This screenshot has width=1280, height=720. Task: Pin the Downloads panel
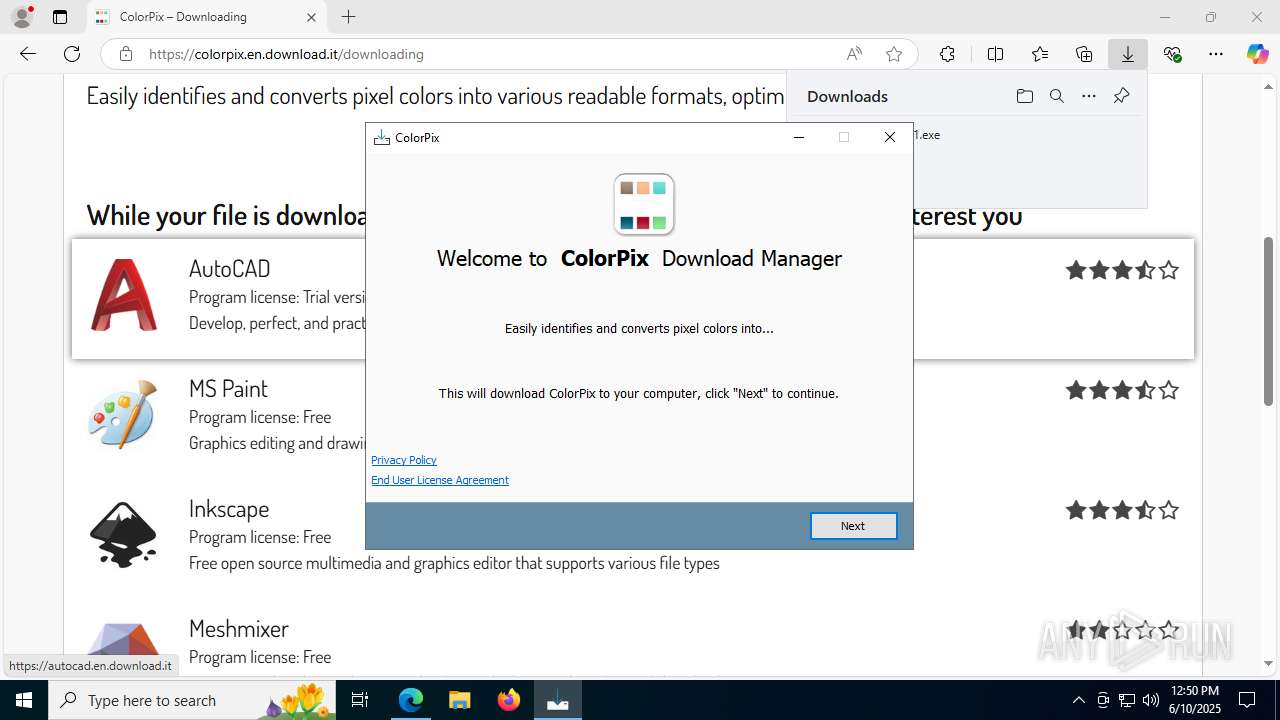[1121, 96]
